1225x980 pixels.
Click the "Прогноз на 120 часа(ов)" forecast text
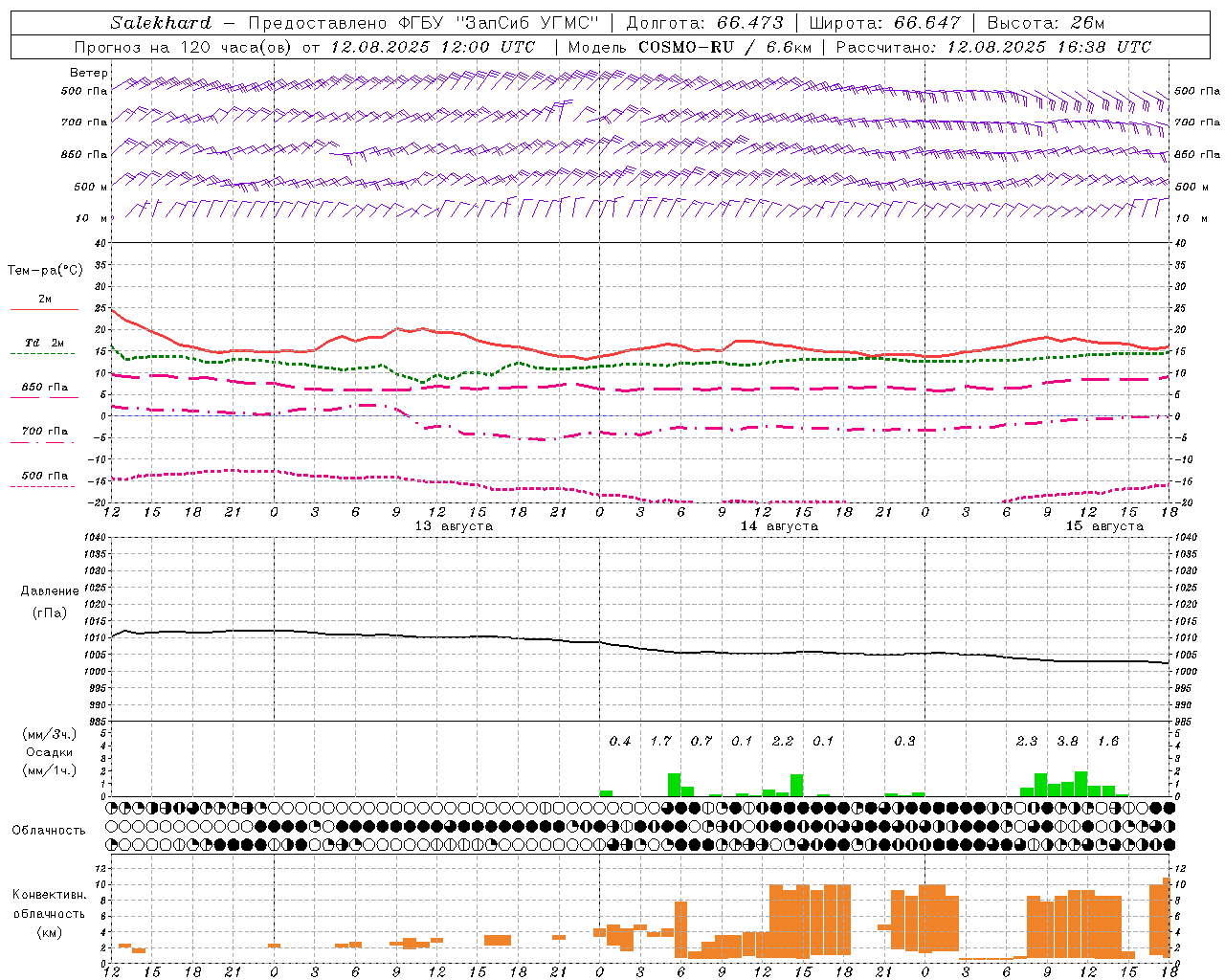(x=184, y=47)
